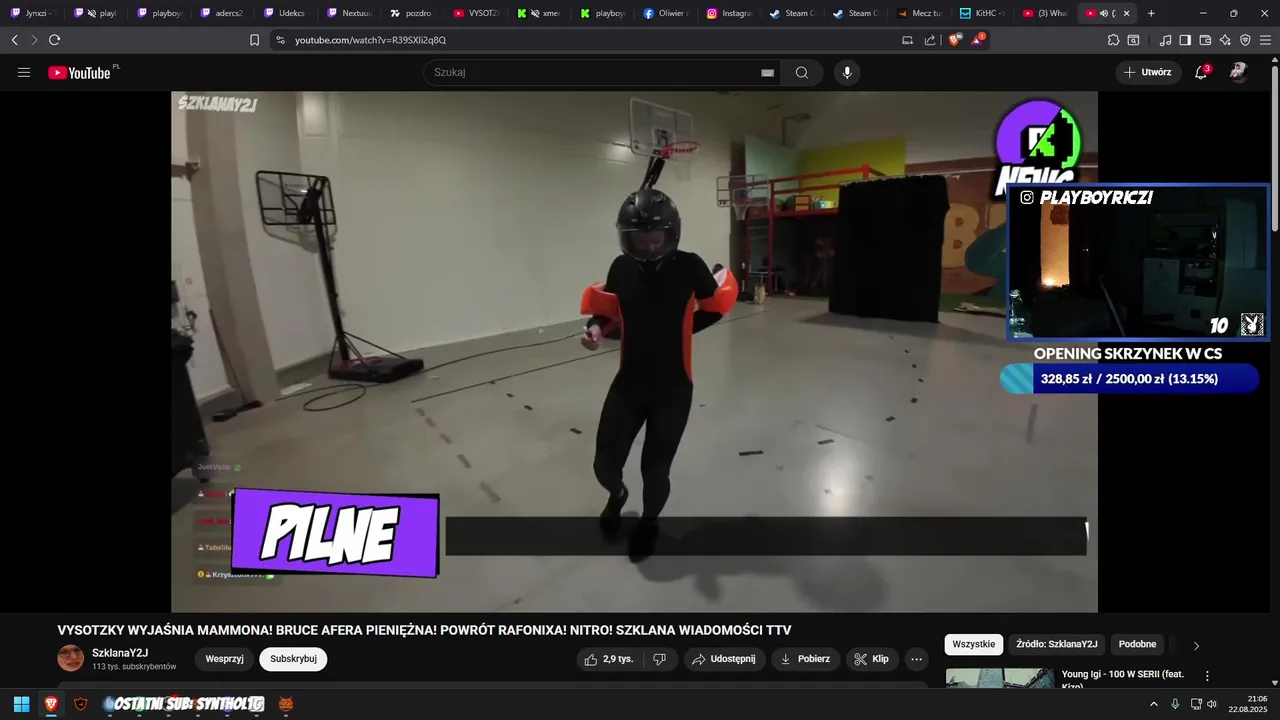Open a new browser tab
The image size is (1280, 720).
pos(1151,13)
